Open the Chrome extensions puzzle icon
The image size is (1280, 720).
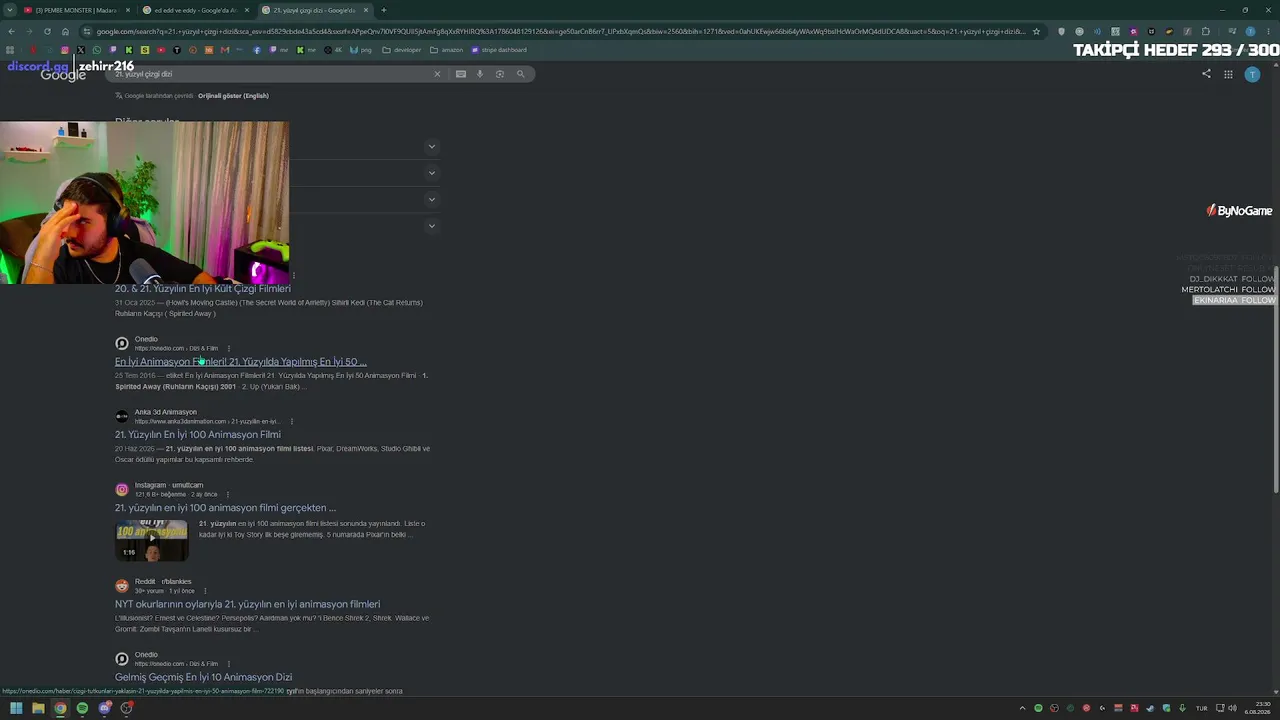click(1205, 31)
